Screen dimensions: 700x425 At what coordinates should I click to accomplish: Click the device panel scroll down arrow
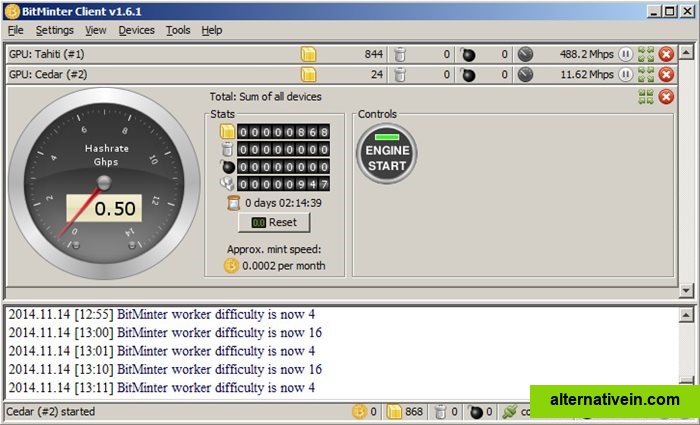[x=686, y=291]
